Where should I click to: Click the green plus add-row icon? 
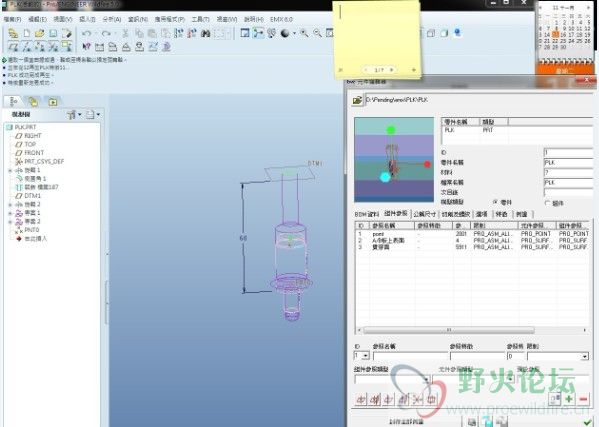569,399
